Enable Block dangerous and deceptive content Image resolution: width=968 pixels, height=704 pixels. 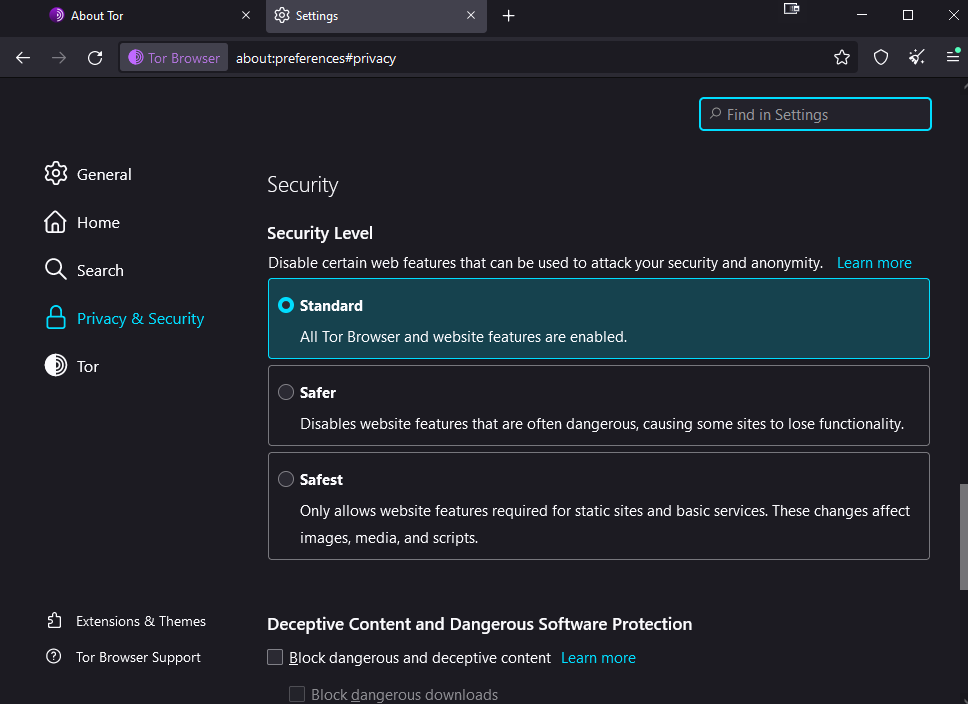tap(275, 657)
